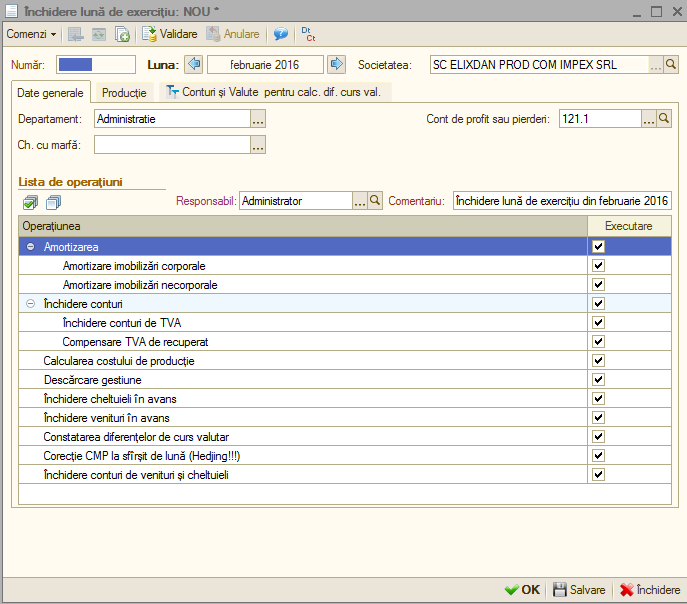Click the blue help speech bubble icon
Screen dimensions: 687x604
280,34
